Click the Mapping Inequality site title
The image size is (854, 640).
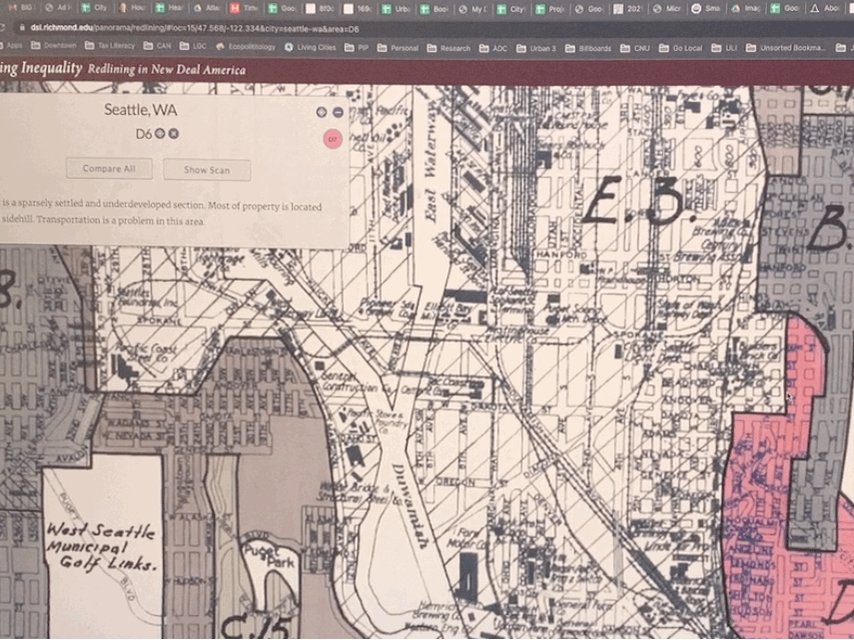pyautogui.click(x=41, y=68)
